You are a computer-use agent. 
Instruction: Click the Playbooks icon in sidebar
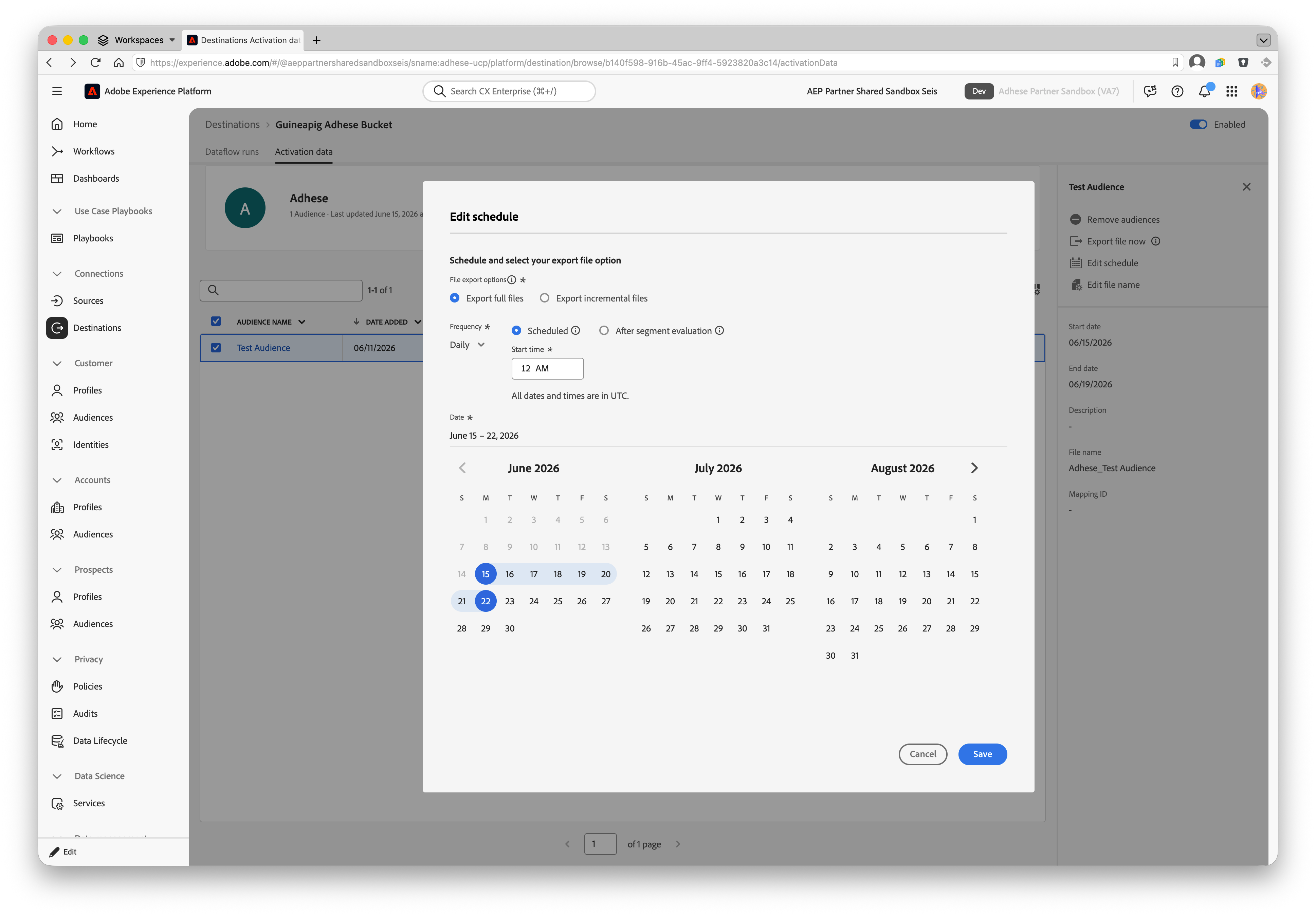(57, 238)
